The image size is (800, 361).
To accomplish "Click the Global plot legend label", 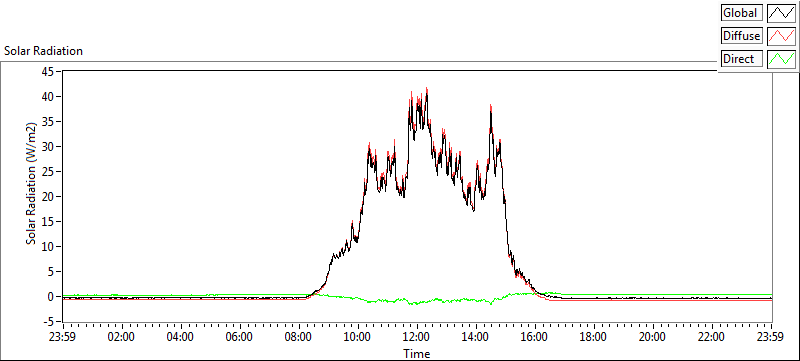I will pyautogui.click(x=741, y=13).
